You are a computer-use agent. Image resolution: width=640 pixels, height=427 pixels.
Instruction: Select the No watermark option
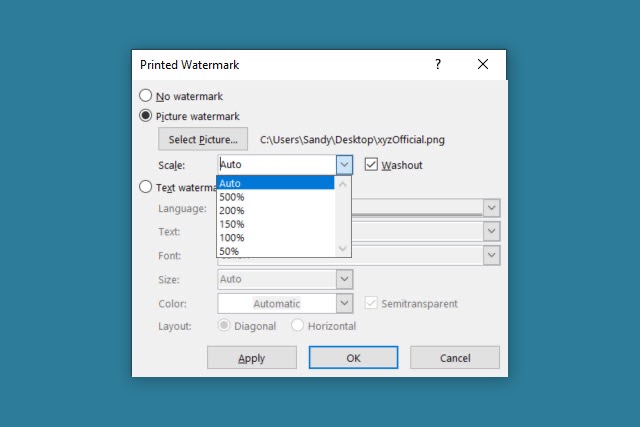146,96
